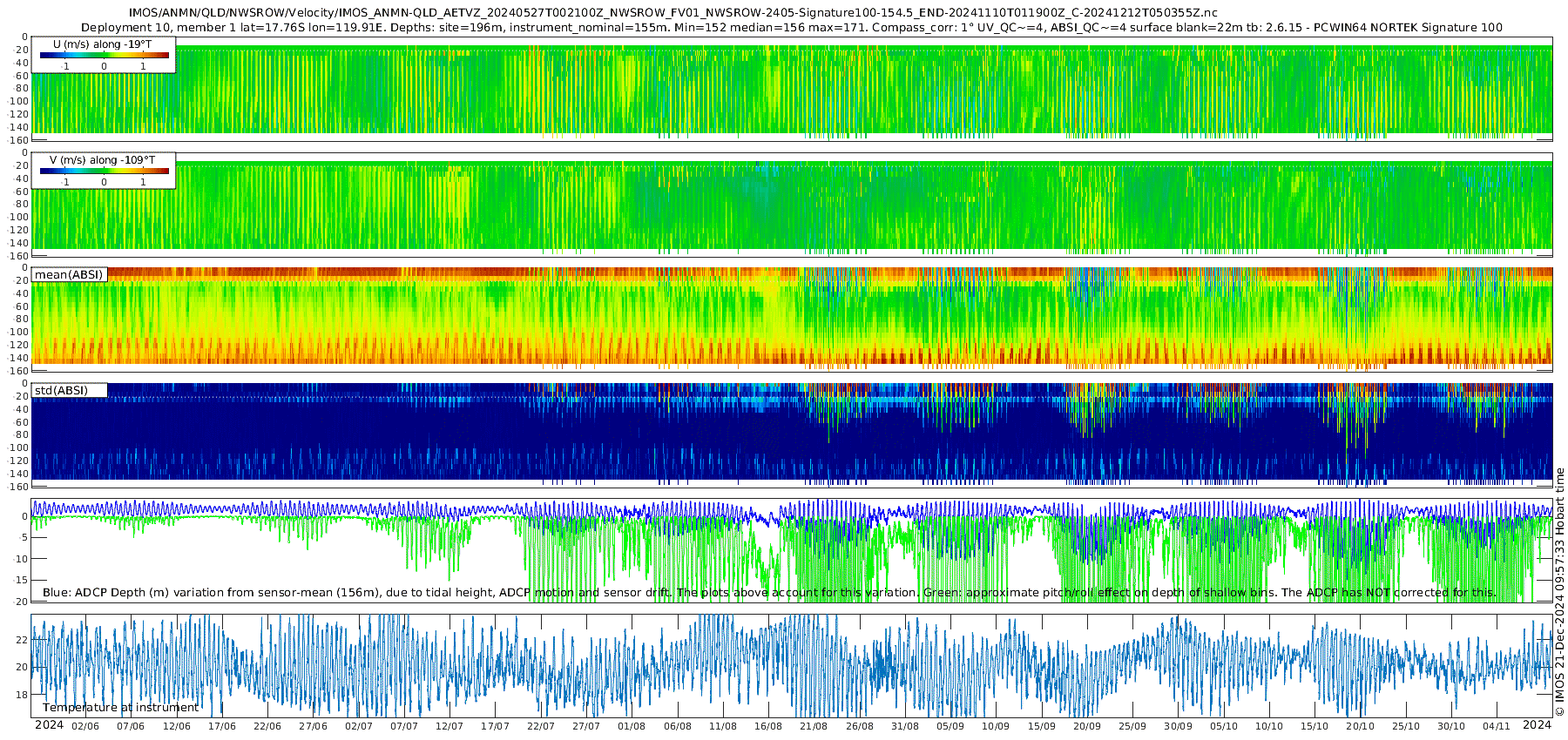This screenshot has width=1568, height=740.
Task: Click the '22' tick on the temperature axis
Action: [23, 639]
